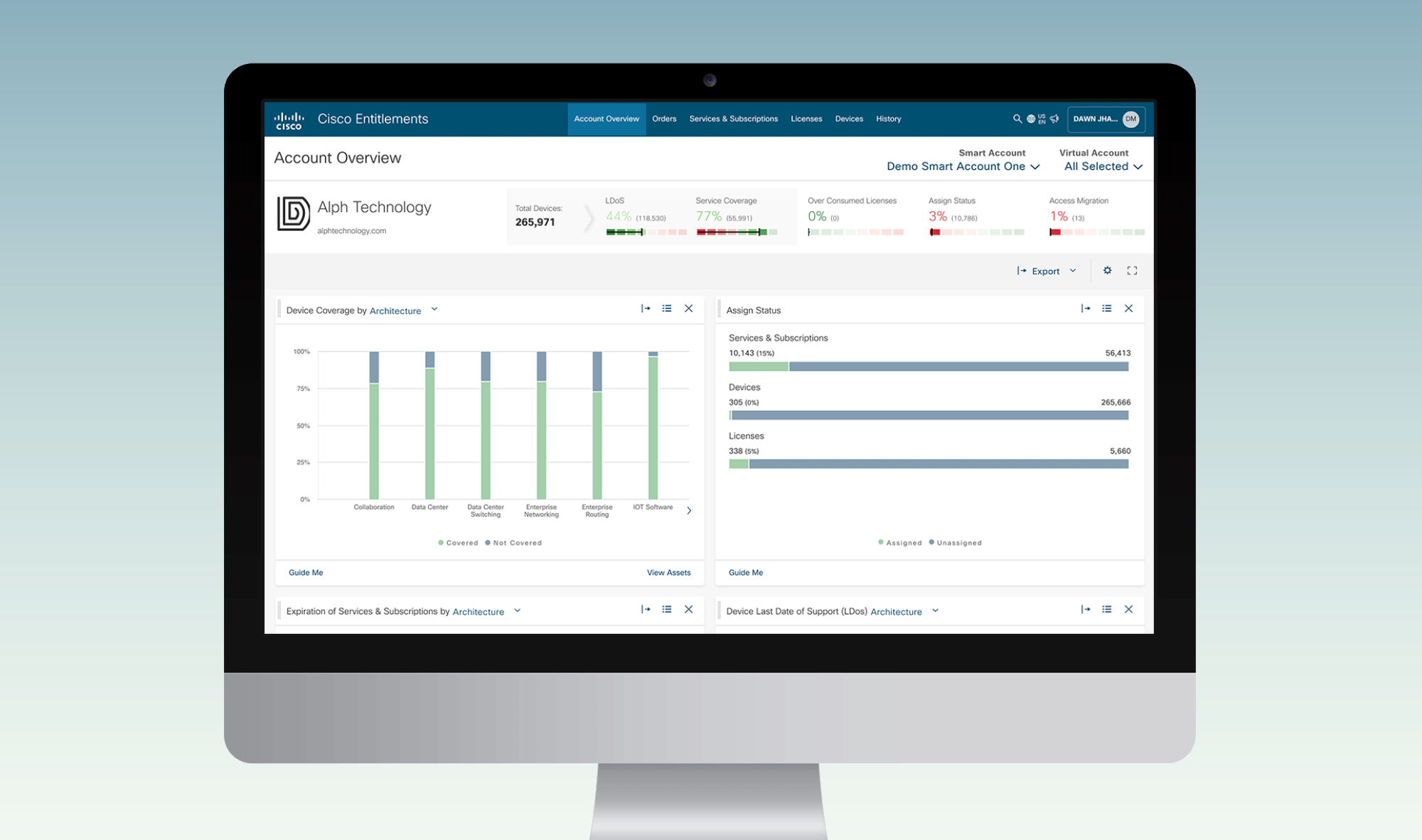Click the DM user avatar

[1130, 119]
